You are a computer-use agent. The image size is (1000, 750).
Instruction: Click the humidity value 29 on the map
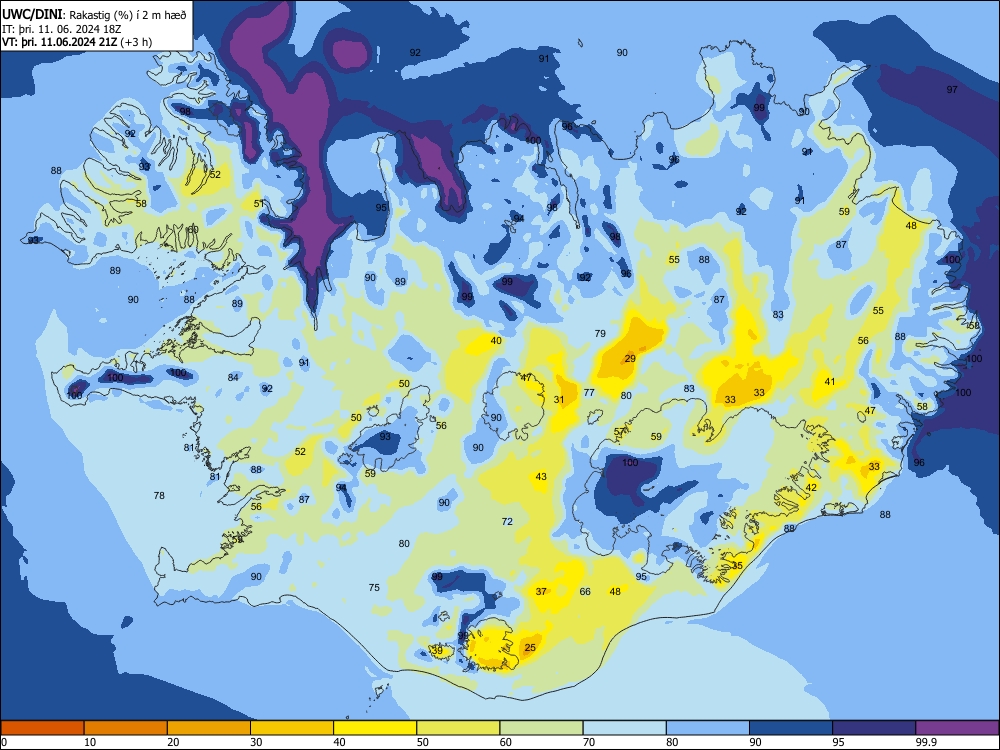pos(630,358)
